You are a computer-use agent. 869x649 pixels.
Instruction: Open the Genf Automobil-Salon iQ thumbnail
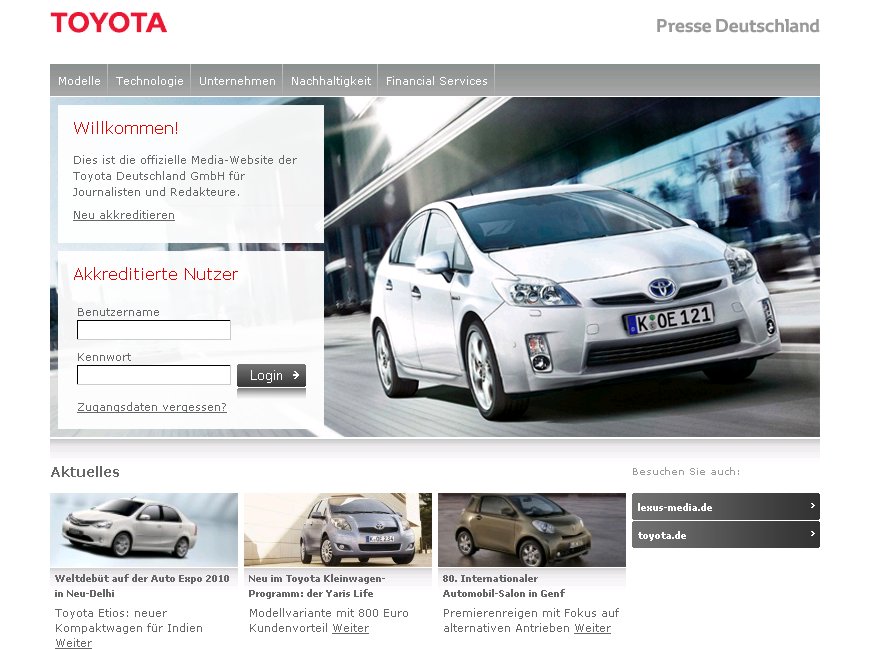(532, 530)
